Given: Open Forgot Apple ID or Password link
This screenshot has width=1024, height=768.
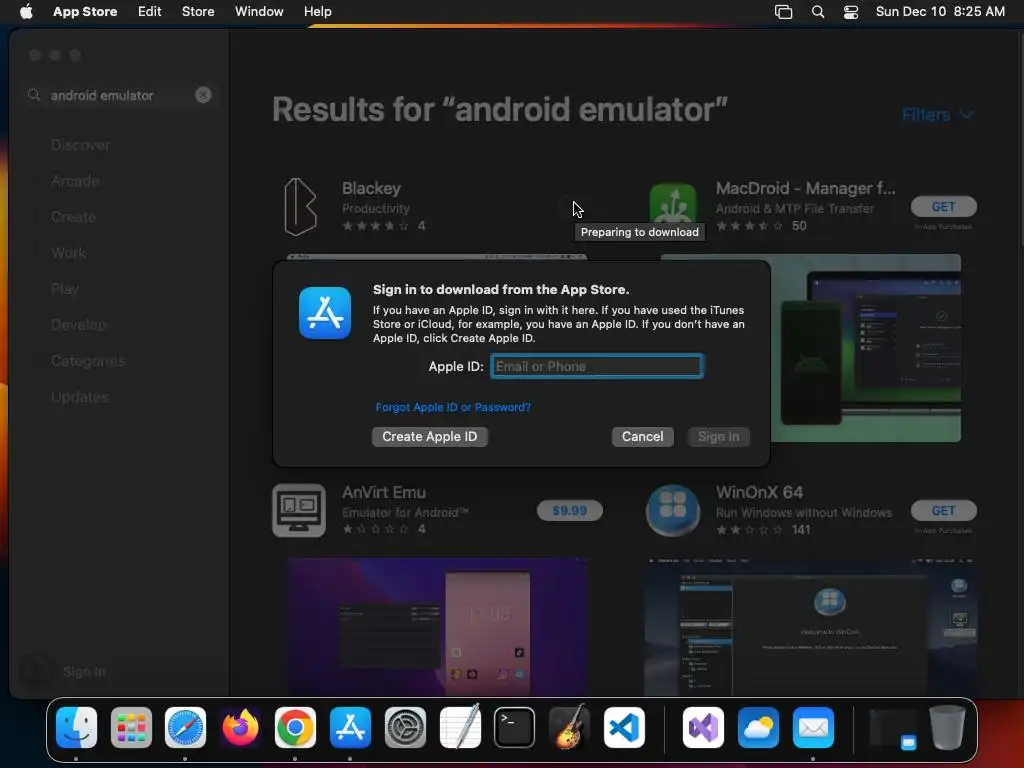Looking at the screenshot, I should tap(453, 407).
